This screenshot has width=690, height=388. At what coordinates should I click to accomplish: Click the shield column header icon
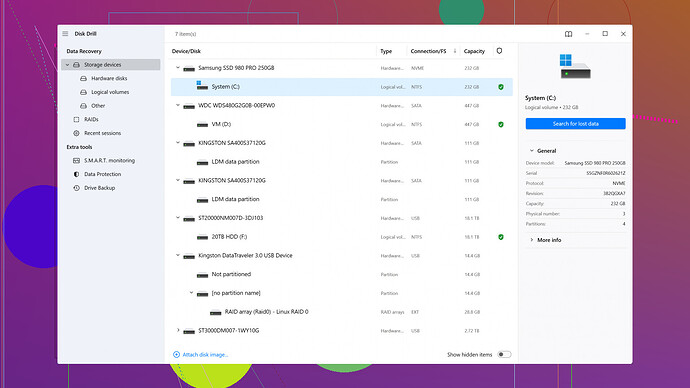(499, 51)
